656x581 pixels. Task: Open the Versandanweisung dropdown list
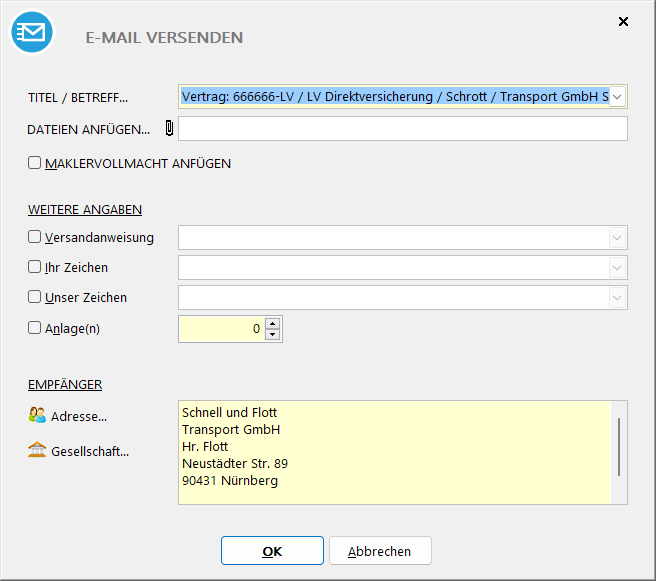617,237
